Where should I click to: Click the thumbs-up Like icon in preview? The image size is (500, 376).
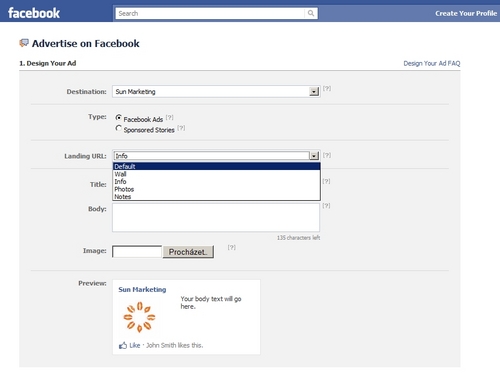click(x=123, y=345)
